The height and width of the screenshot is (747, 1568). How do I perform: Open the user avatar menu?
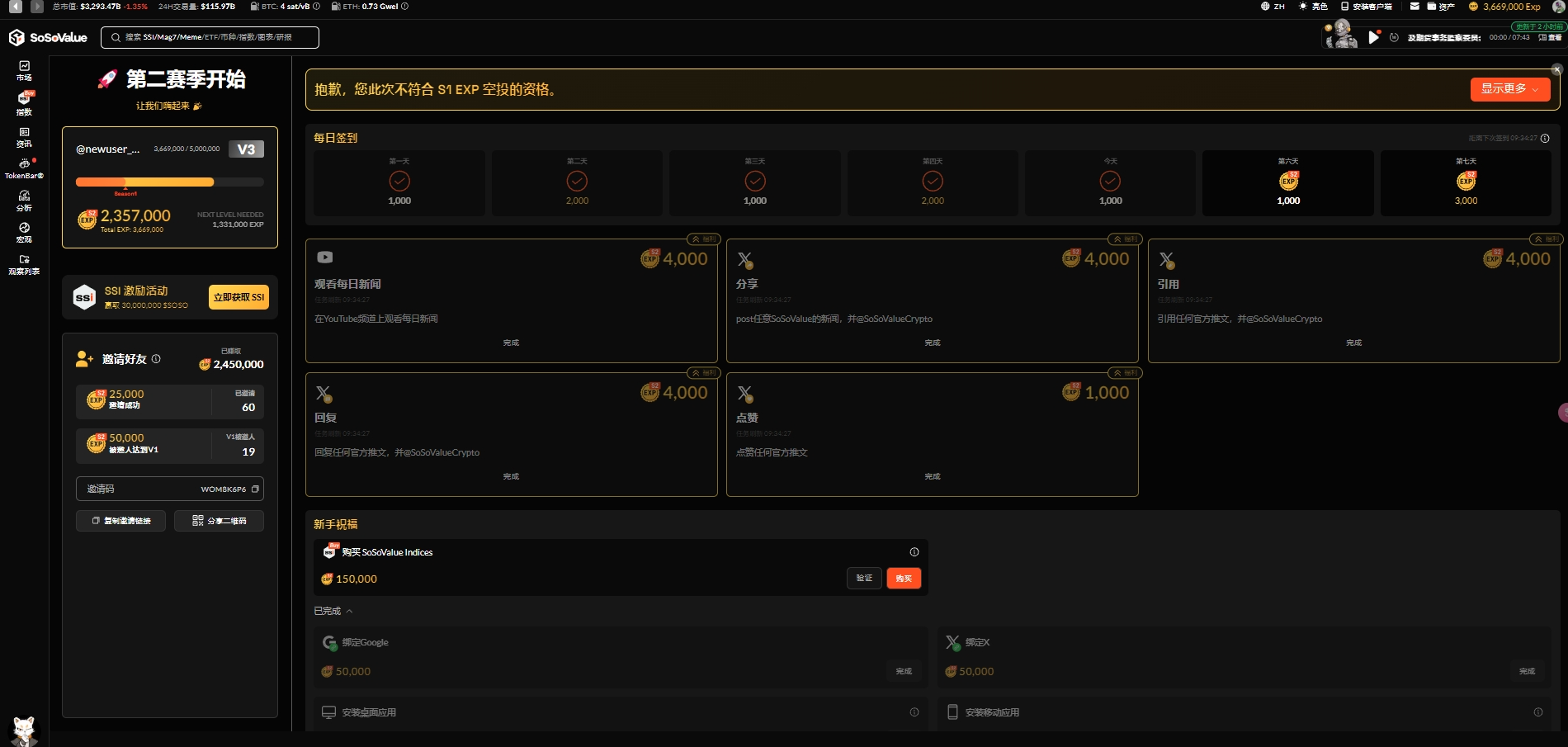pyautogui.click(x=1558, y=7)
